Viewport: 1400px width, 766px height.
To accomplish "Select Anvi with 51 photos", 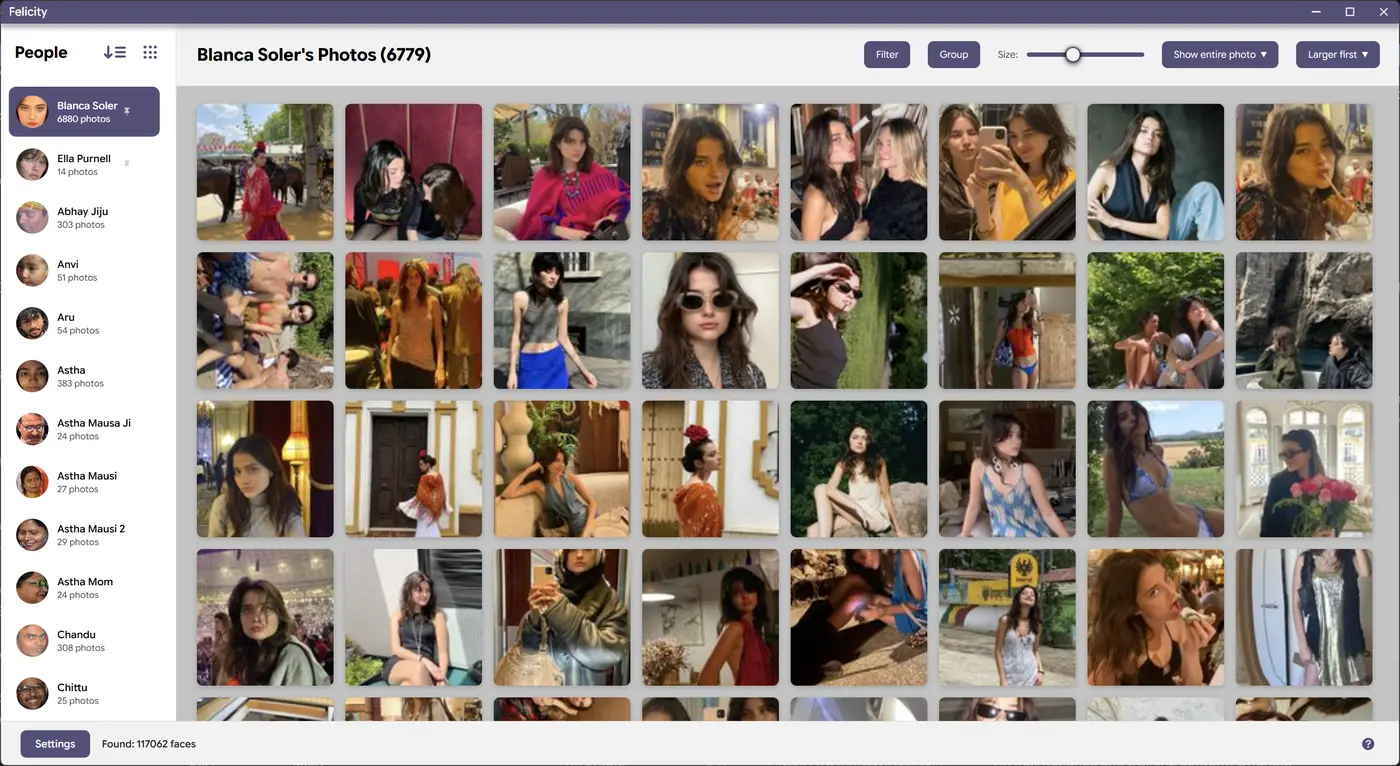I will pos(84,271).
